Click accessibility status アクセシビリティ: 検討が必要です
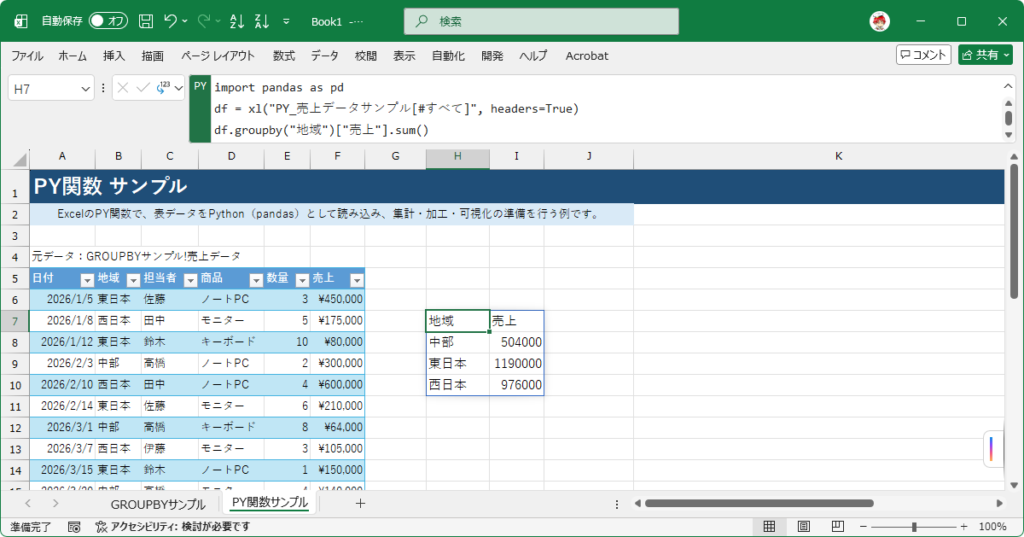 coord(172,527)
